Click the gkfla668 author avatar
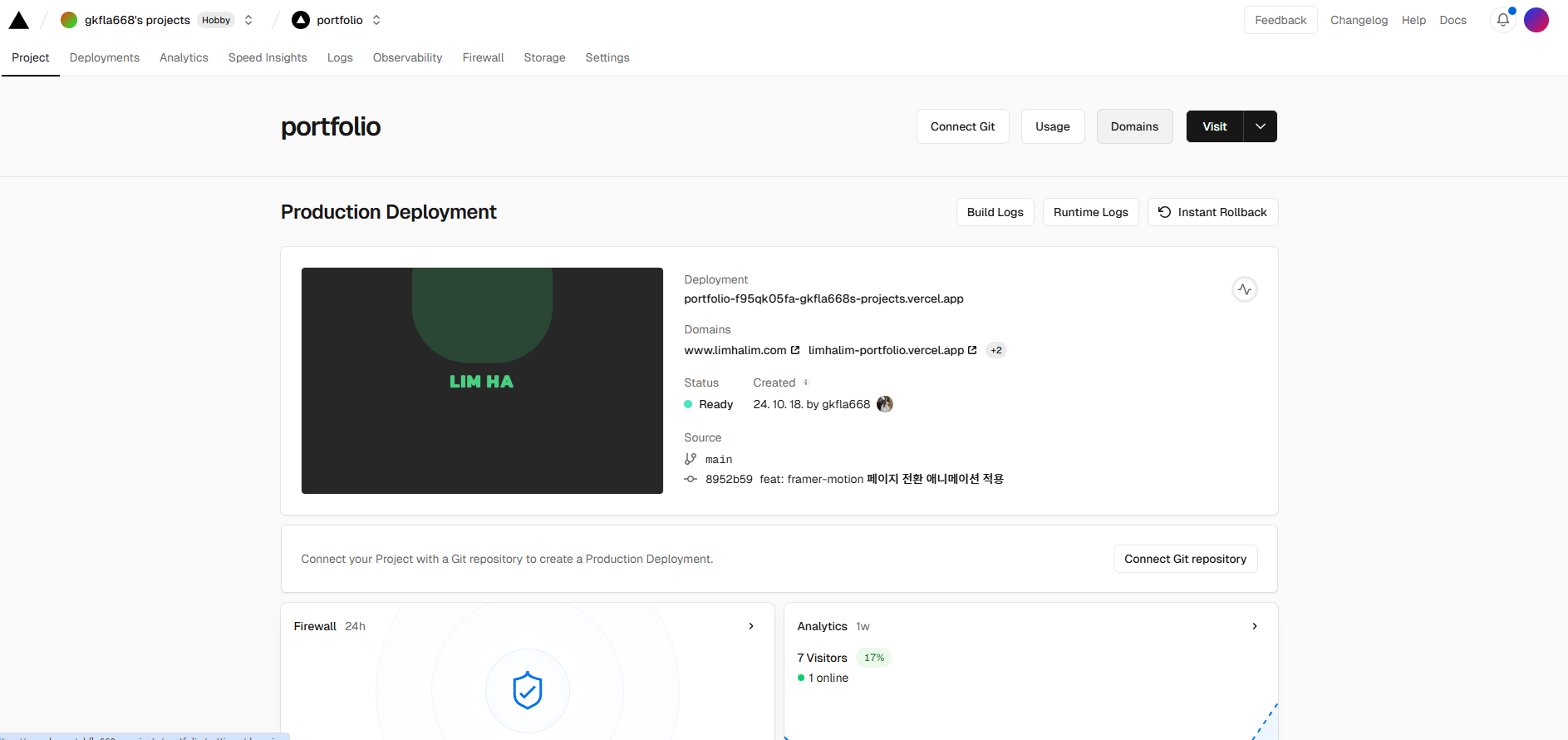The height and width of the screenshot is (740, 1568). [885, 404]
